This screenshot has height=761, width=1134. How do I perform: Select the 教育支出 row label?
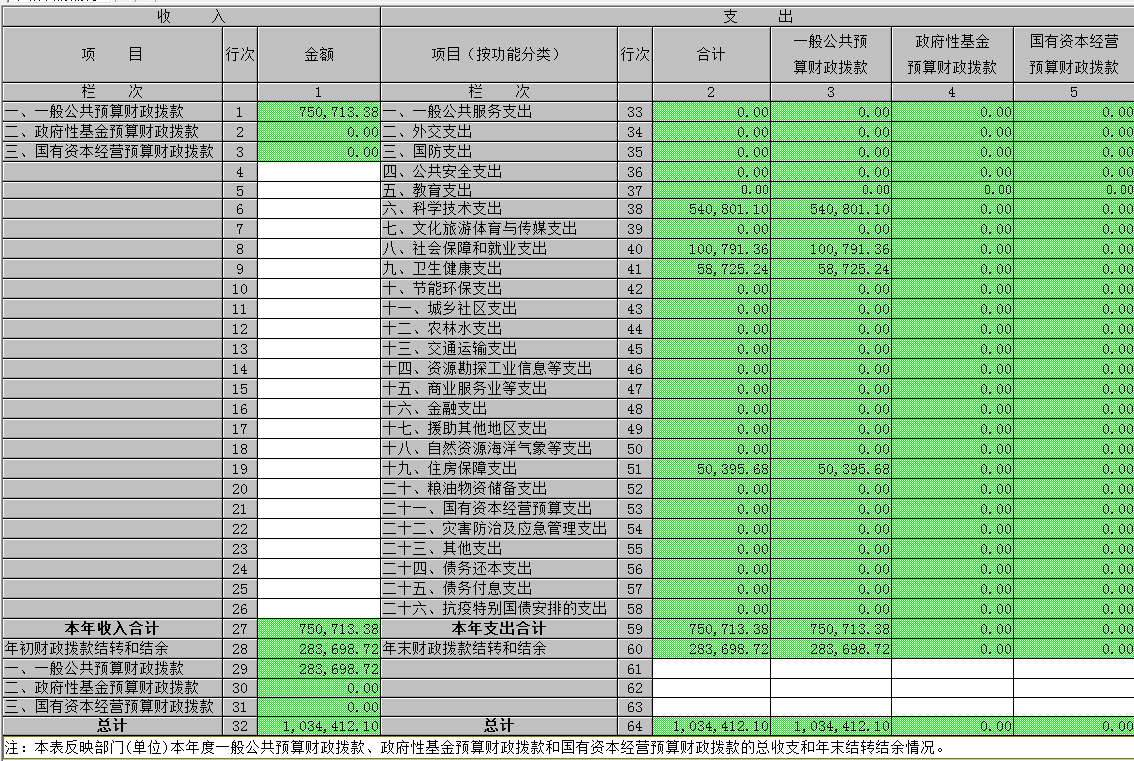(498, 190)
